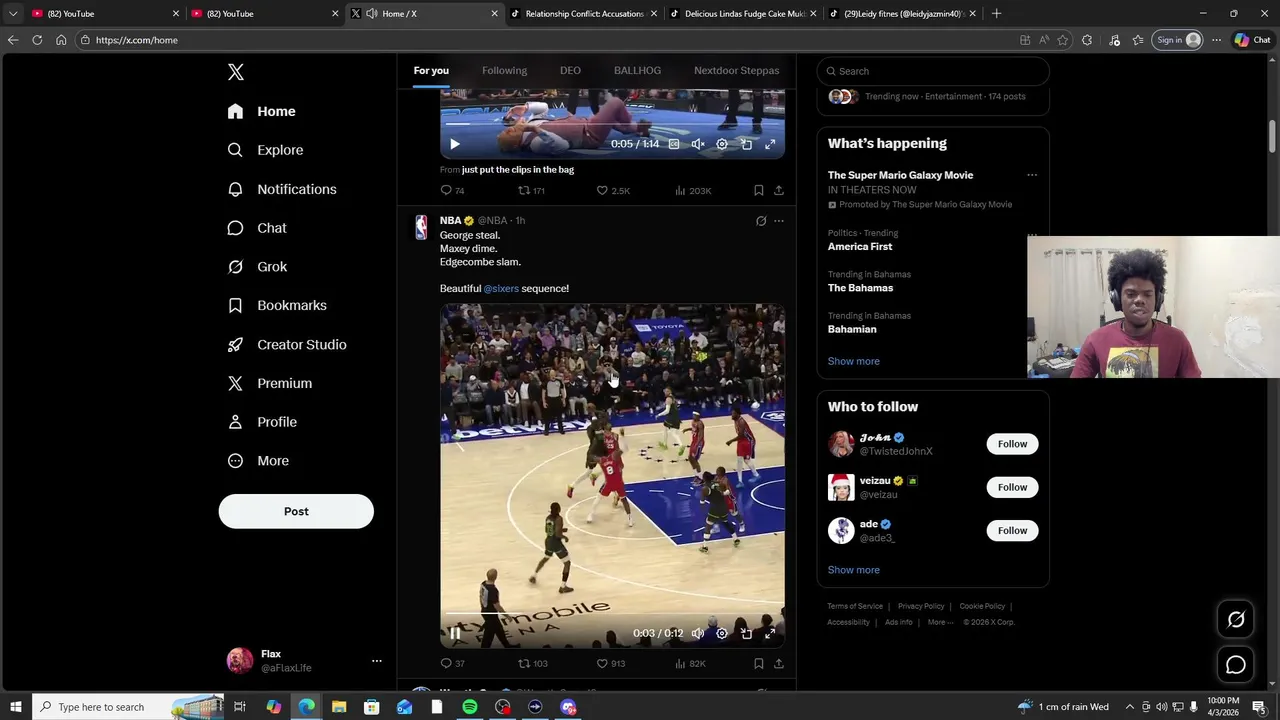
Task: Toggle picture-in-picture on wrestling video
Action: point(746,144)
